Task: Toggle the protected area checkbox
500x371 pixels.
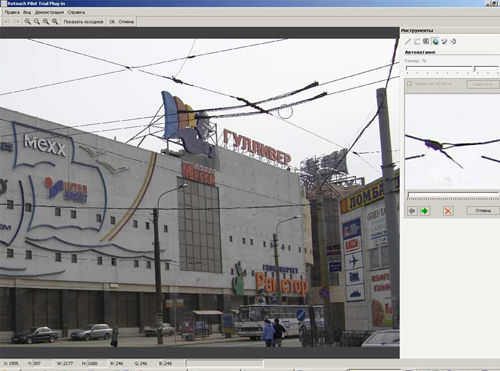Action: (x=409, y=84)
